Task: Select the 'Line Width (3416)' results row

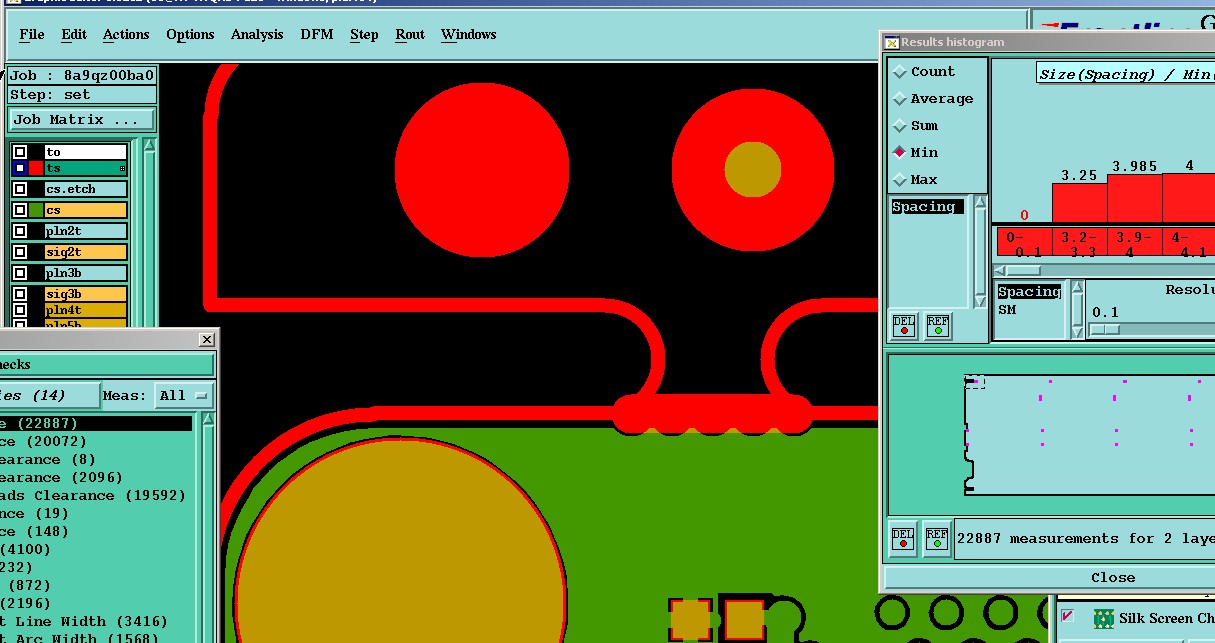Action: [95, 622]
